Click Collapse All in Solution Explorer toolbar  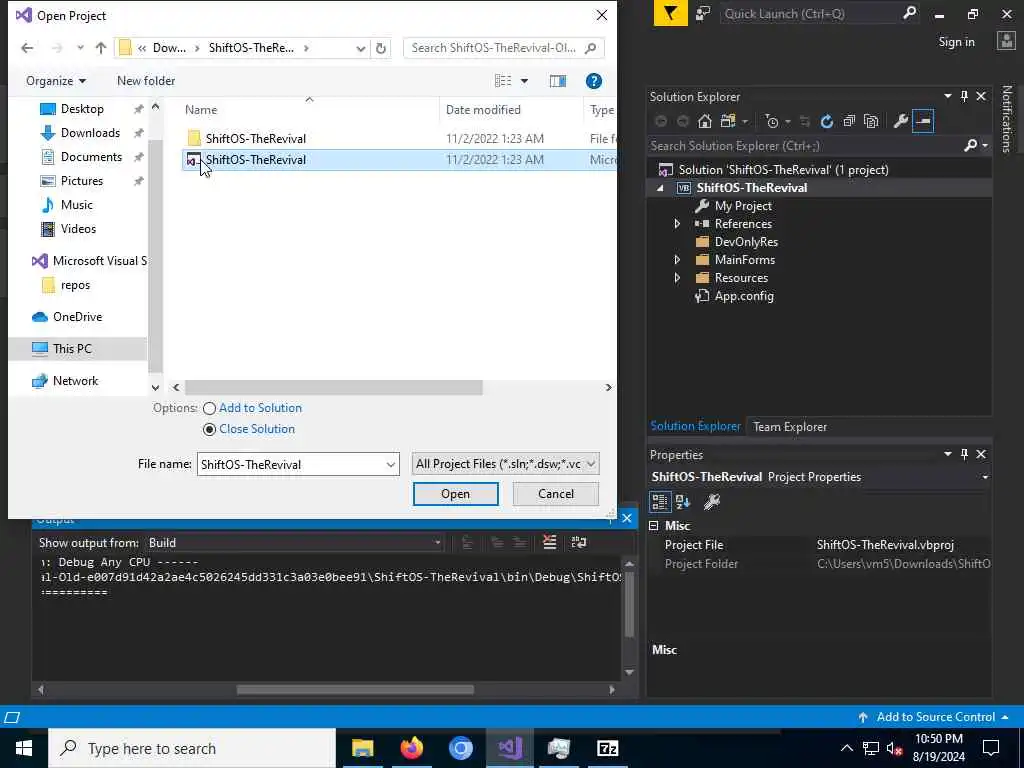tap(849, 121)
